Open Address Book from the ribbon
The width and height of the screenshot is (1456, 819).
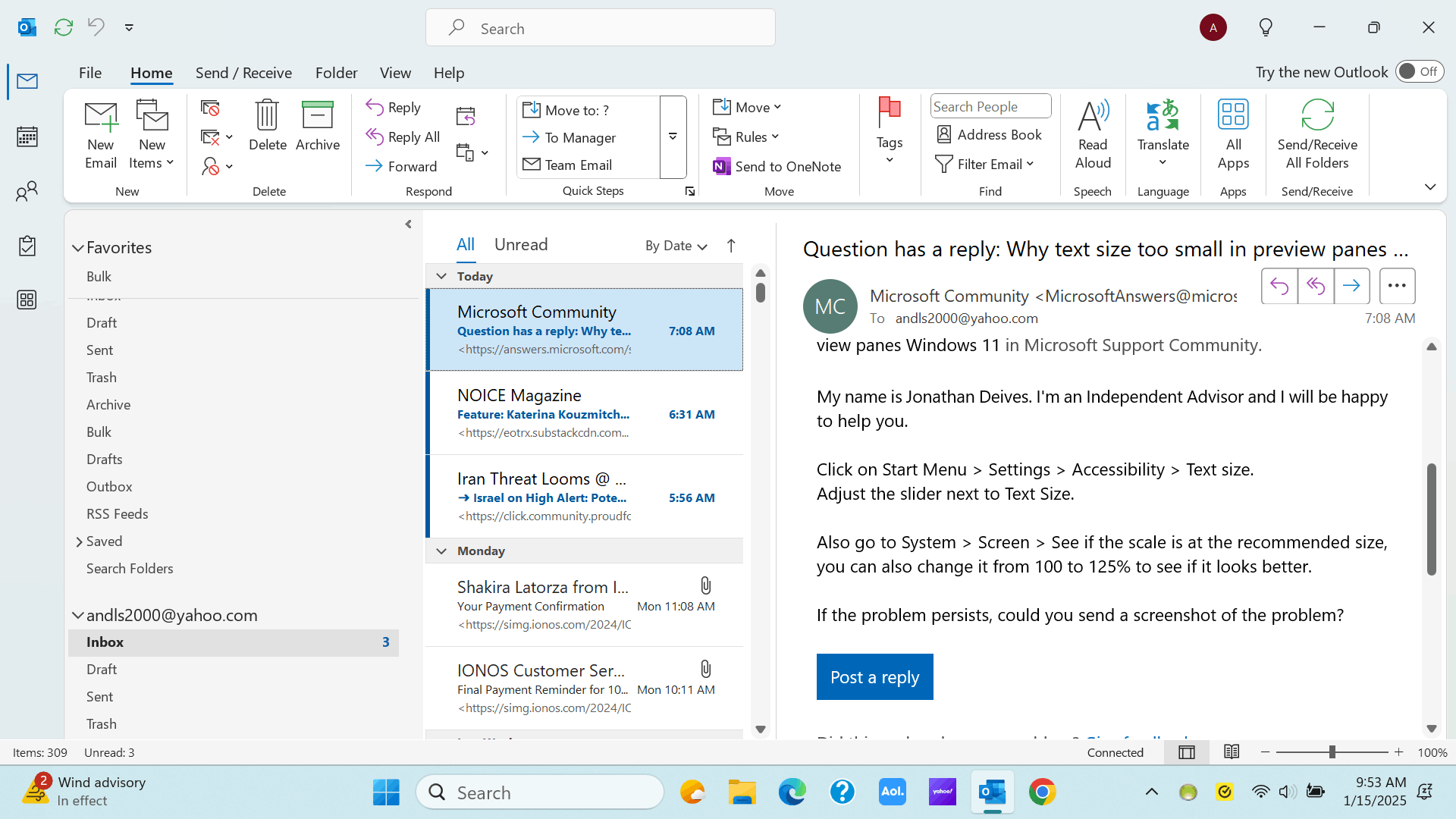click(989, 135)
